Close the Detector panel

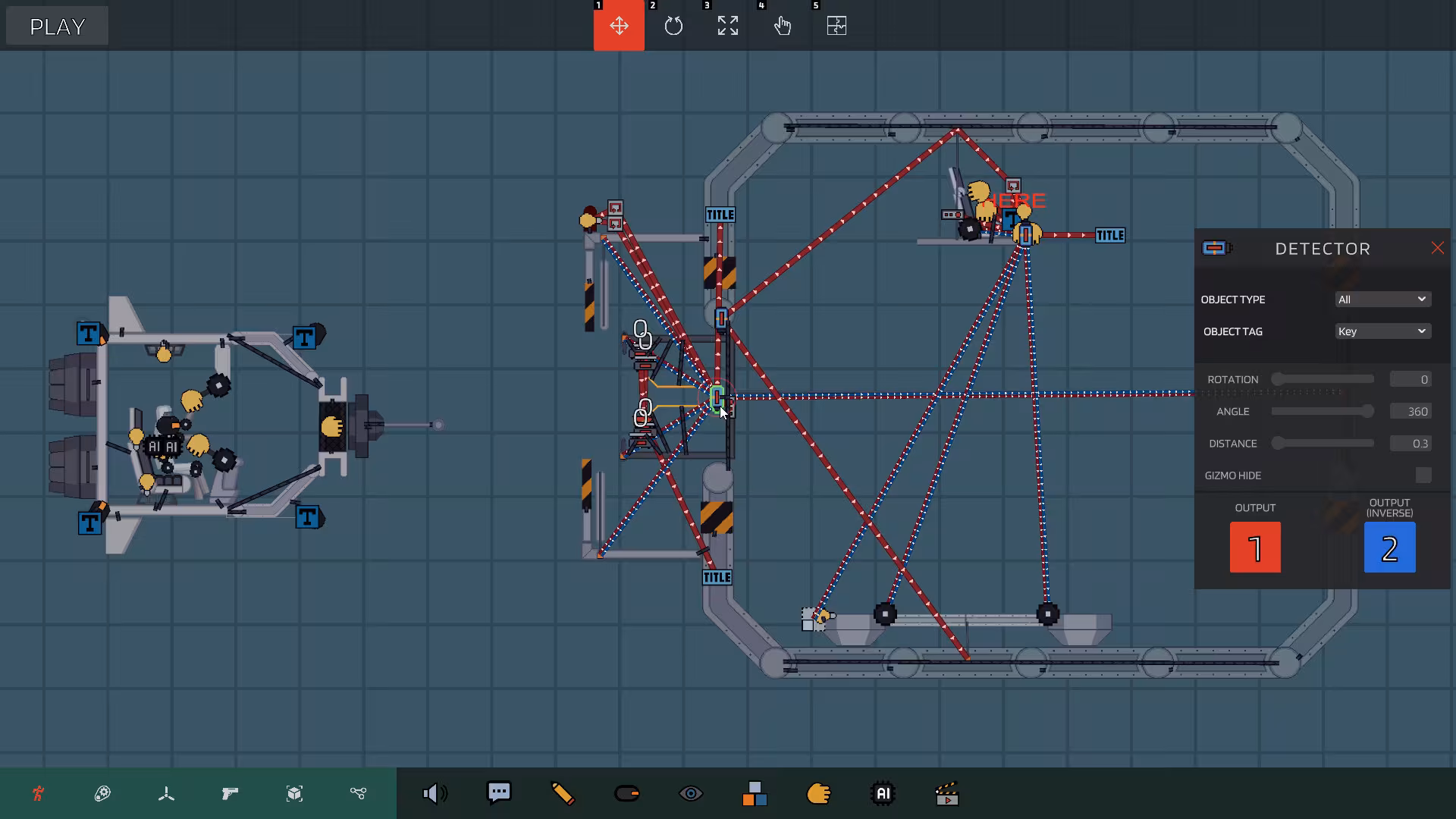1437,248
